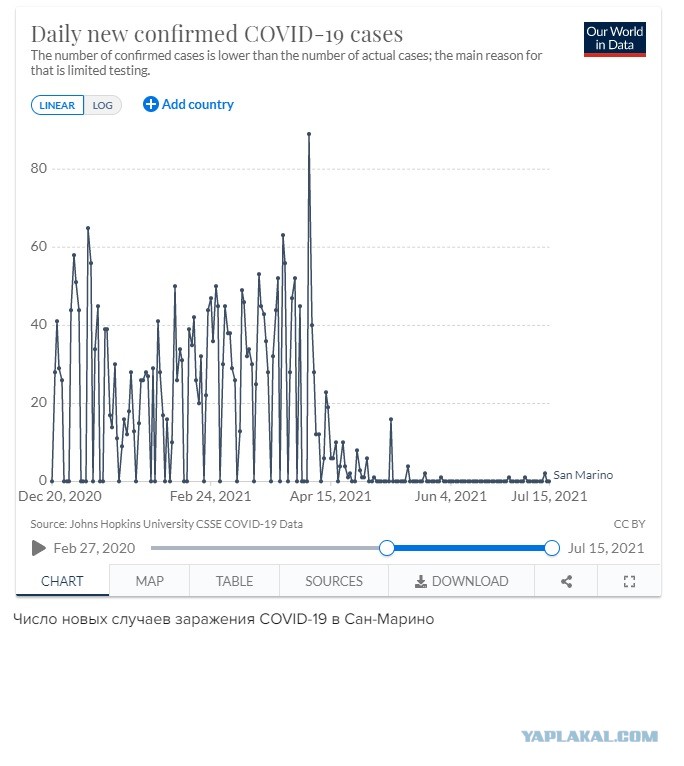The width and height of the screenshot is (684, 766).
Task: Switch scale to LINEAR
Action: [x=57, y=105]
